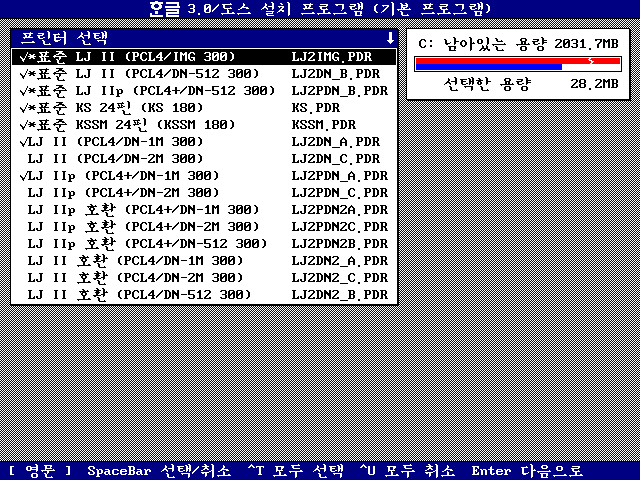Click ^U 모두 취소 to deselect all

[x=407, y=471]
